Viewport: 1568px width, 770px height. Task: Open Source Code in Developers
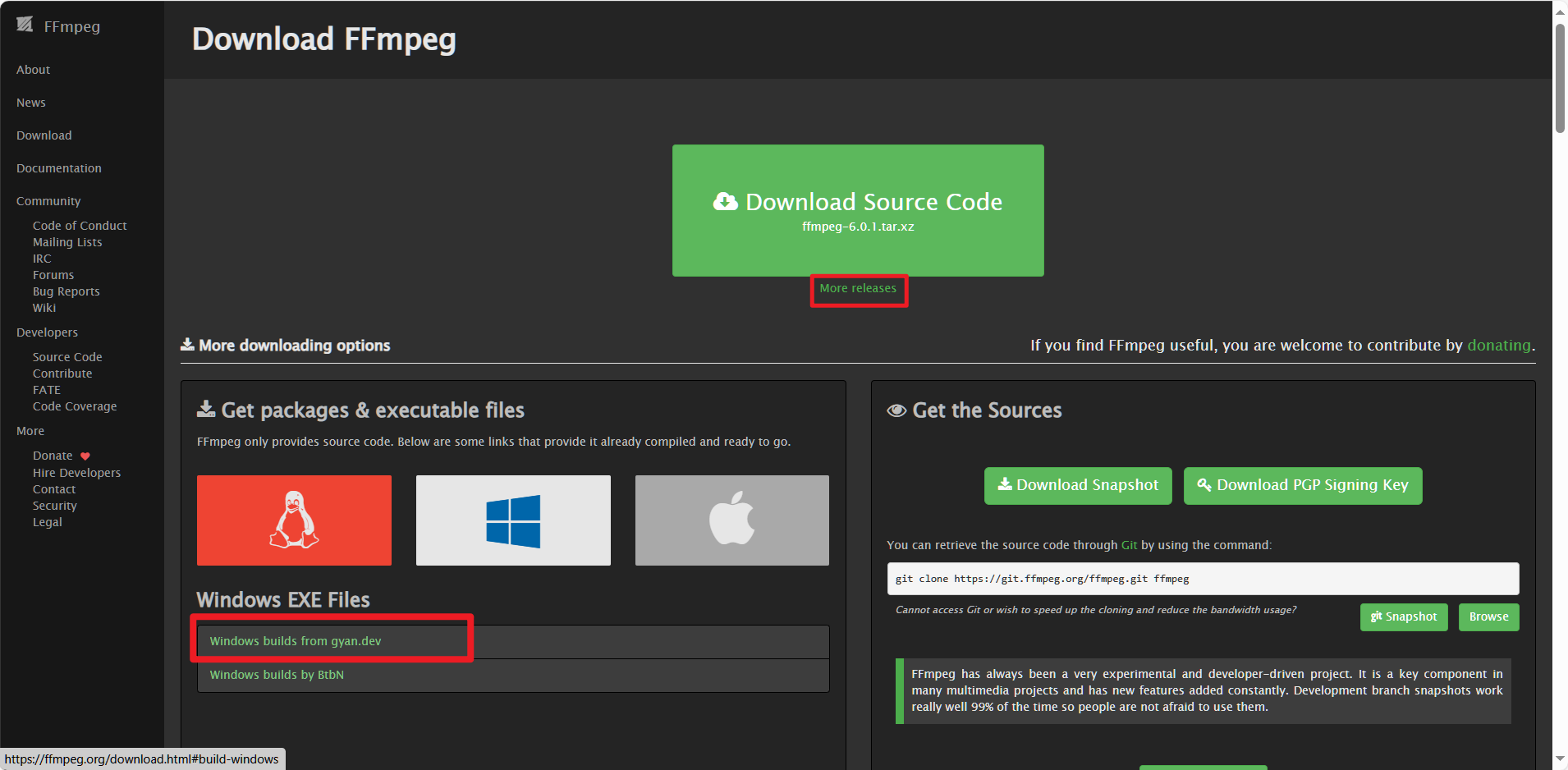(x=67, y=357)
